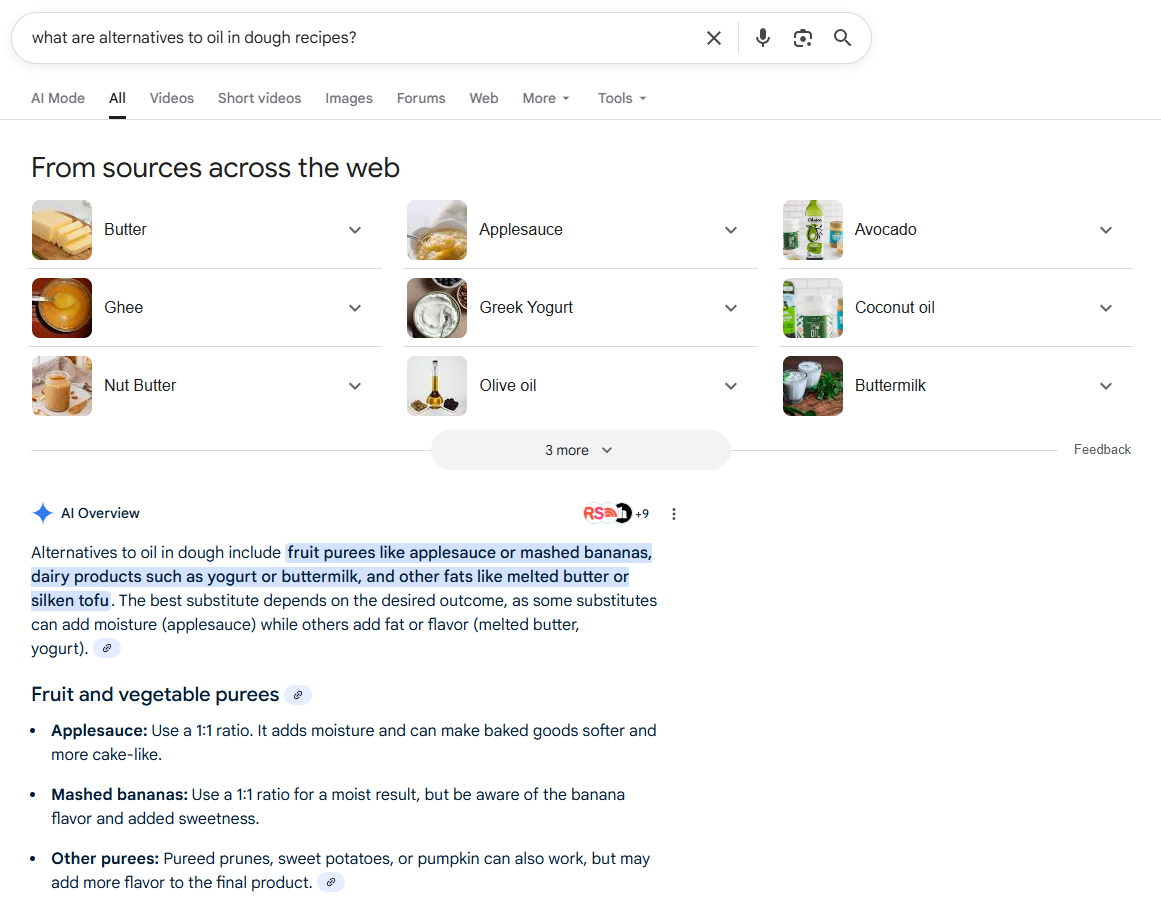
Task: Switch to Videos tab
Action: tap(172, 98)
